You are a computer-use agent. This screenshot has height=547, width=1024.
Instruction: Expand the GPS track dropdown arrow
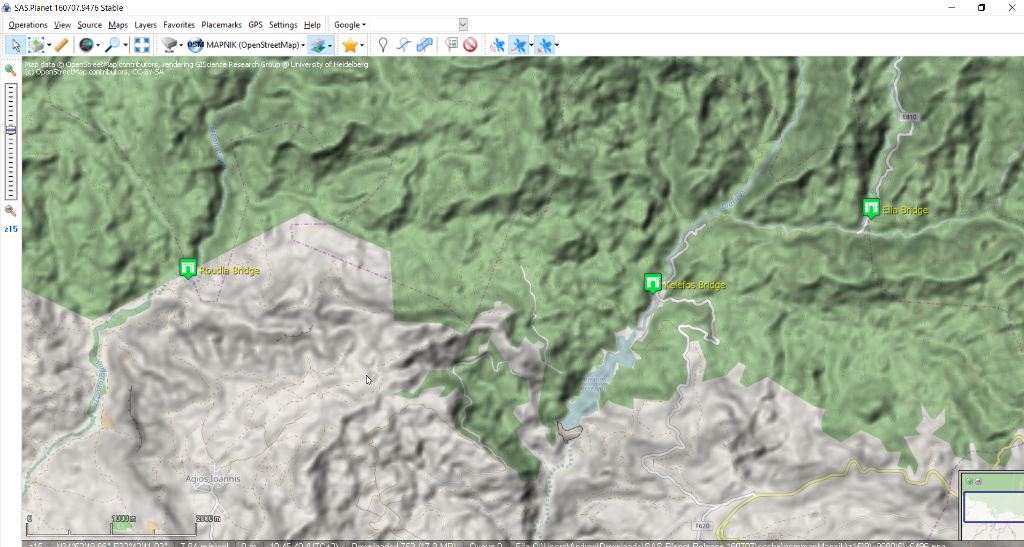(x=531, y=46)
